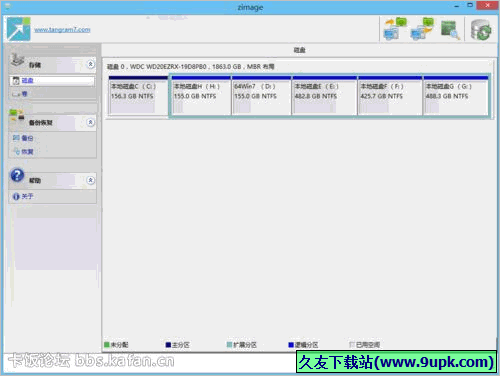Viewport: 500px width, 376px height.
Task: Click the image browse magnifier toolbar icon
Action: pos(450,30)
